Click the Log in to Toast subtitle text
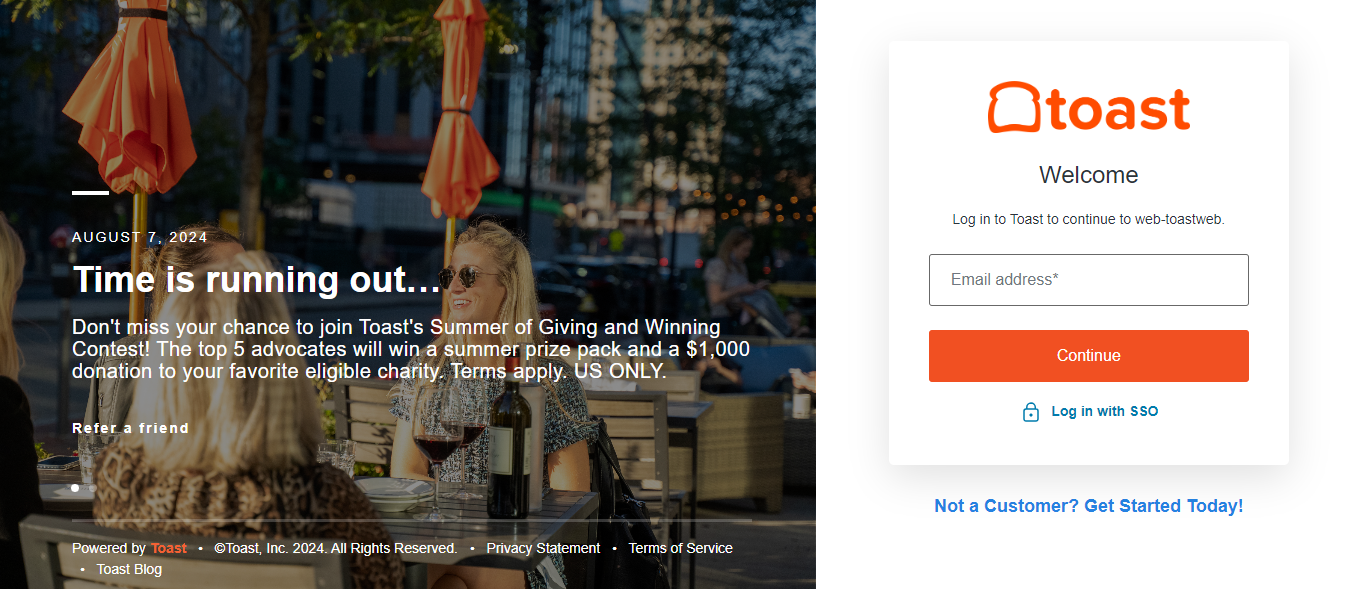 tap(1088, 219)
